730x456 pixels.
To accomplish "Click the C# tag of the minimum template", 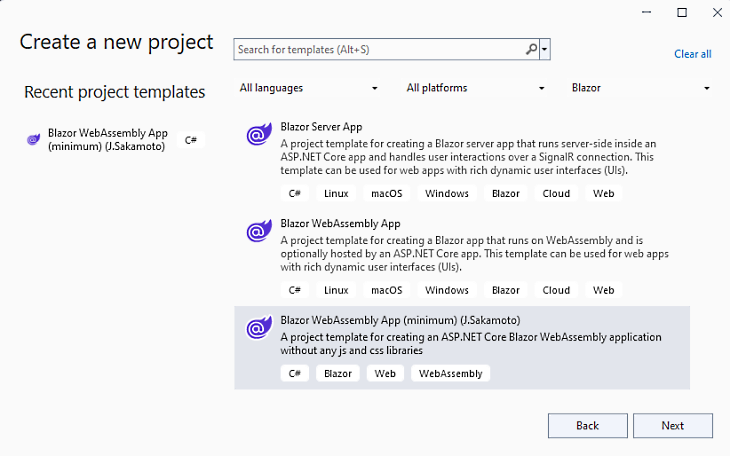I will [x=294, y=374].
